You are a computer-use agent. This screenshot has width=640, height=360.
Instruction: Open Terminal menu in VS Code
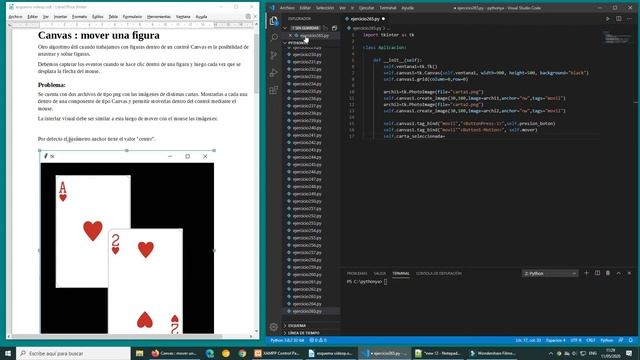(387, 8)
